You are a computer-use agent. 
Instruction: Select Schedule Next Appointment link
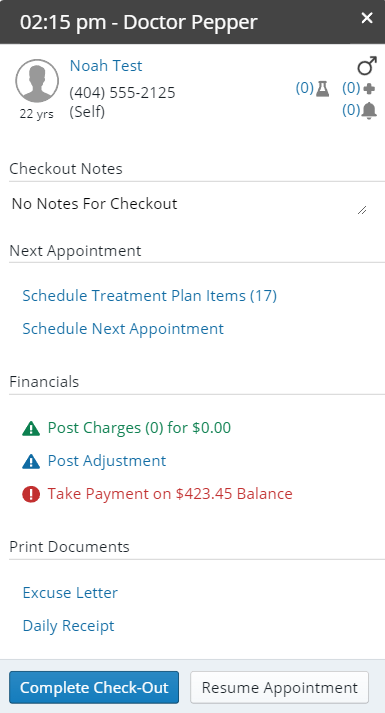point(123,329)
